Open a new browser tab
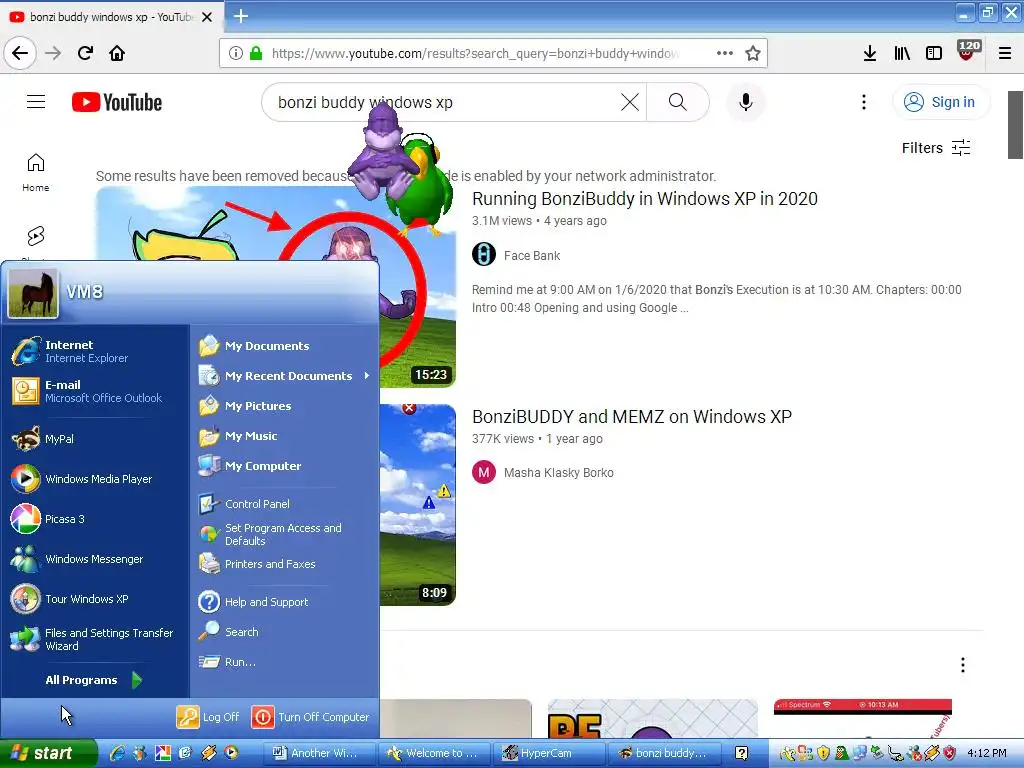 point(240,16)
